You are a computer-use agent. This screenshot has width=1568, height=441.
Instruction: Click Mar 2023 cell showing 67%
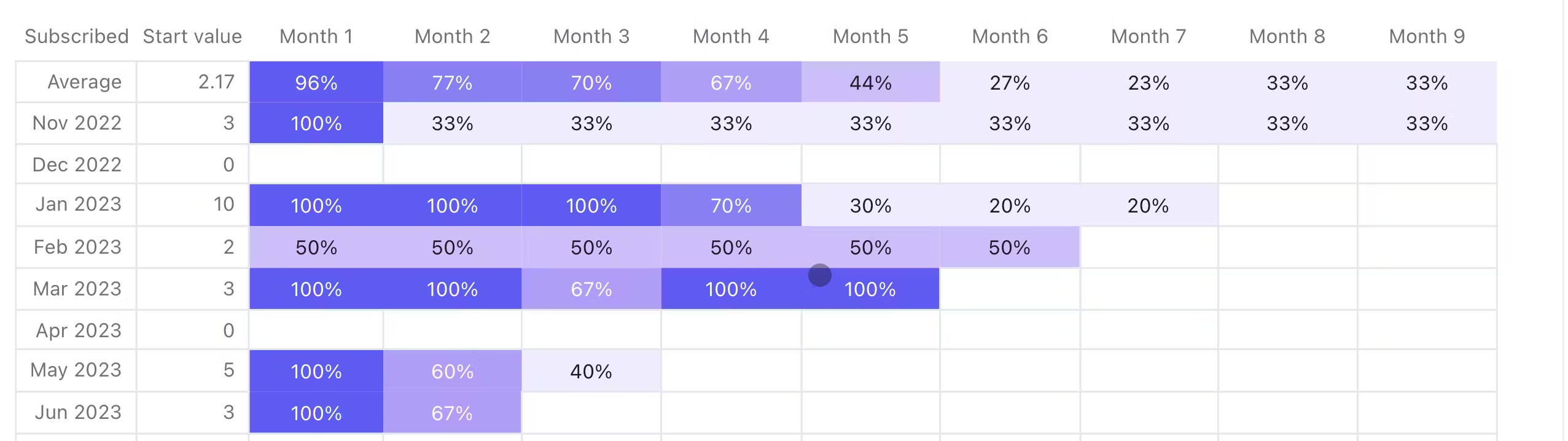pyautogui.click(x=591, y=289)
